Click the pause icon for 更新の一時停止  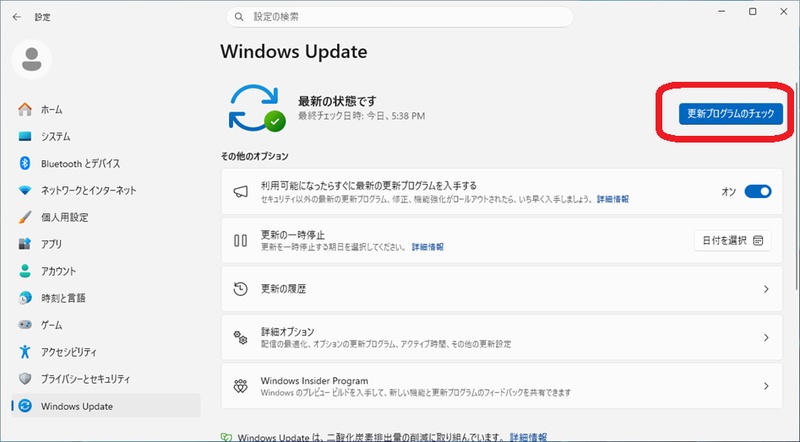(240, 240)
